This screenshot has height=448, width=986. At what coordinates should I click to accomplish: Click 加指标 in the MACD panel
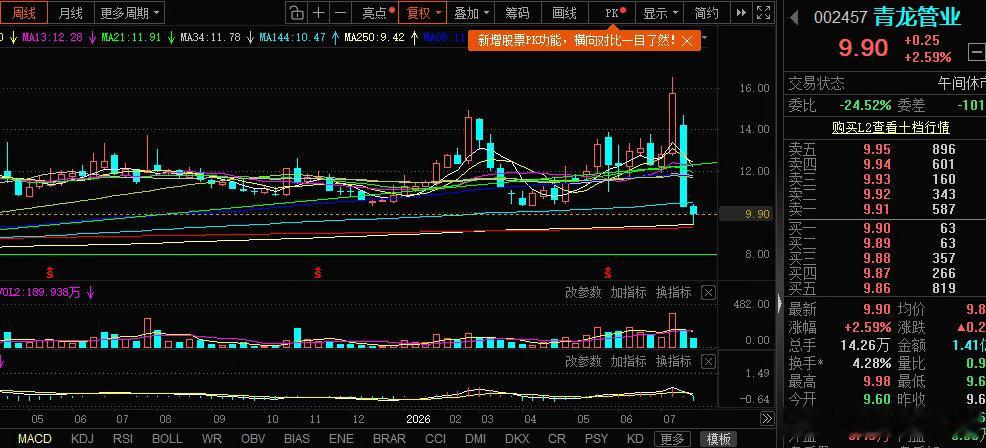(x=628, y=362)
